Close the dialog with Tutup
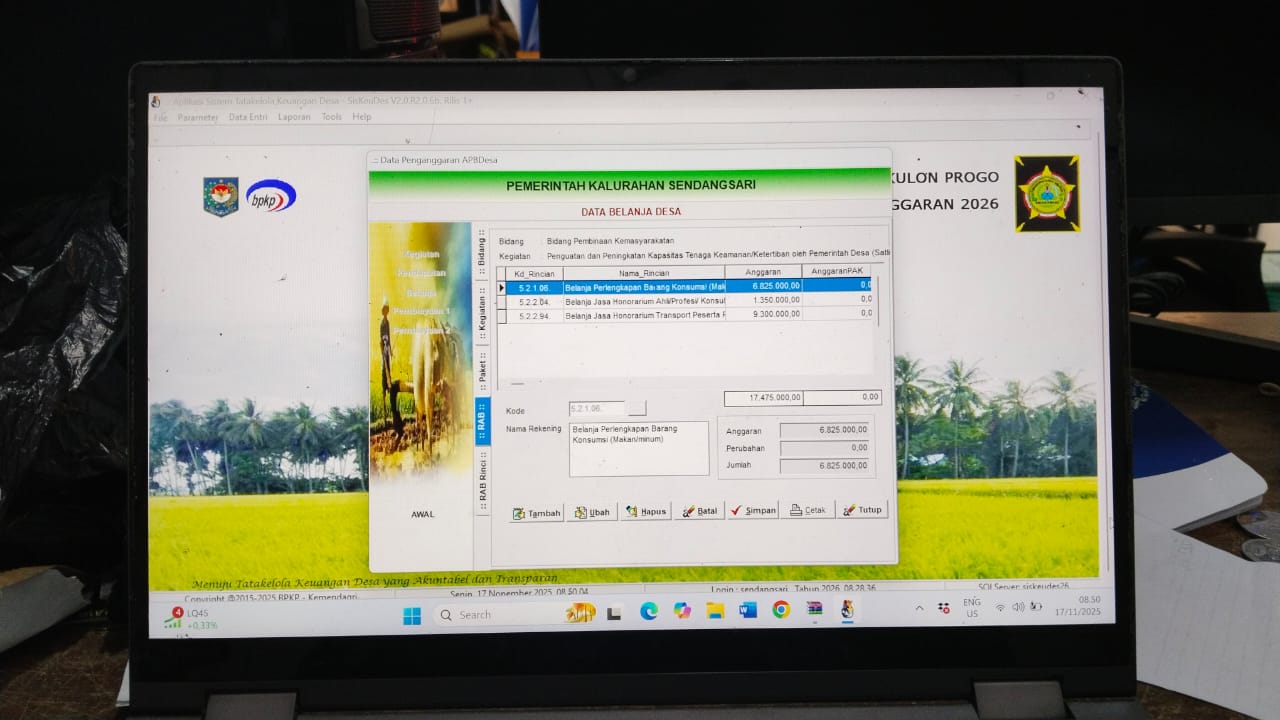Screen dimensions: 1280x720 (x=861, y=510)
